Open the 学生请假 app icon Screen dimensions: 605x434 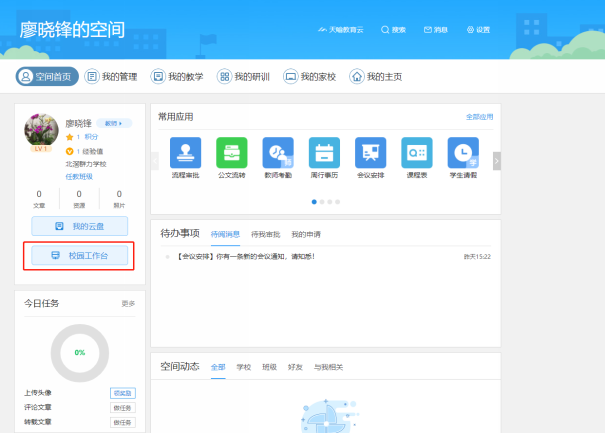[x=463, y=153]
